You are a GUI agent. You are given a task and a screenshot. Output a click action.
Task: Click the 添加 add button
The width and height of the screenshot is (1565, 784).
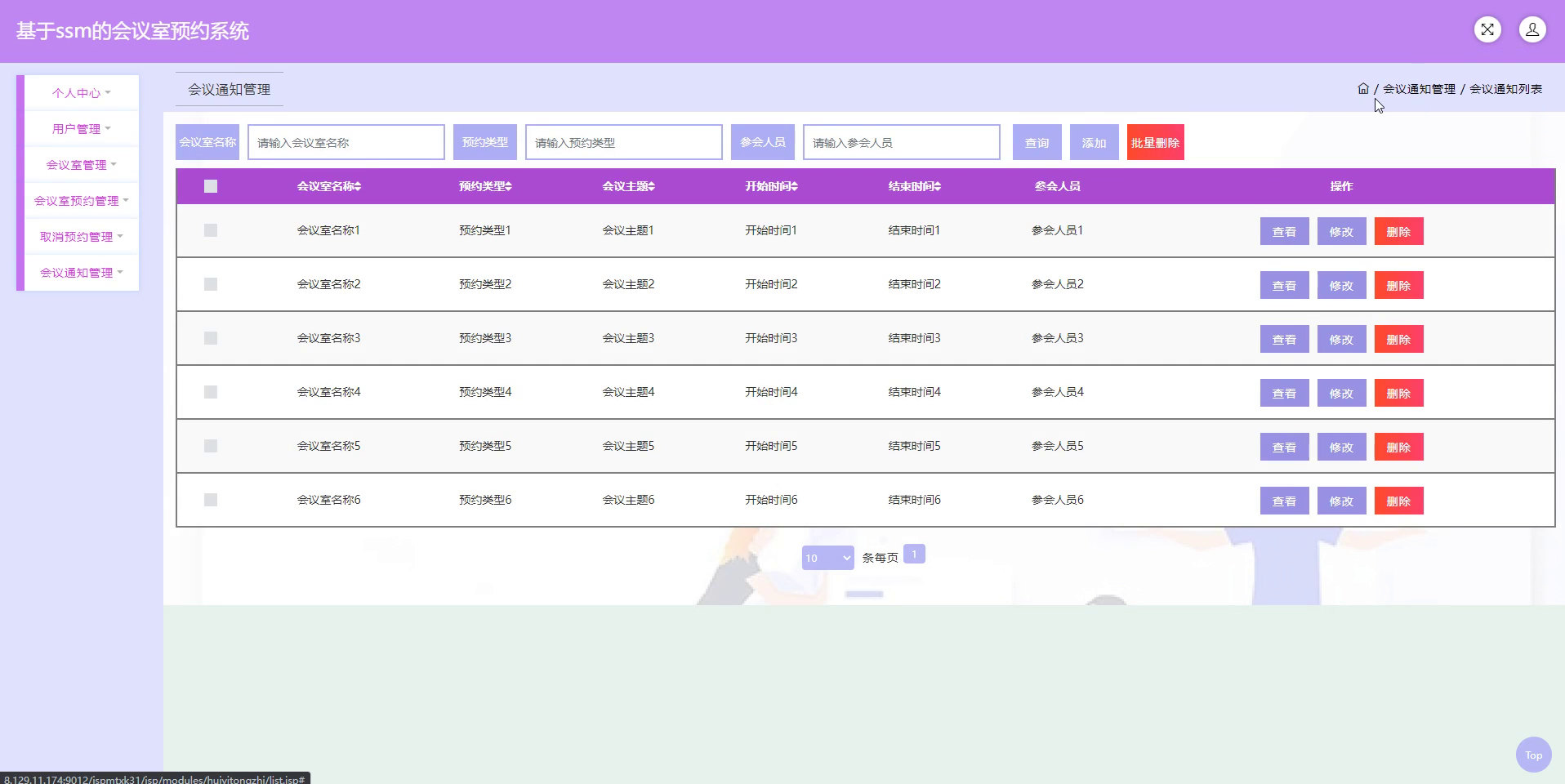click(x=1095, y=142)
